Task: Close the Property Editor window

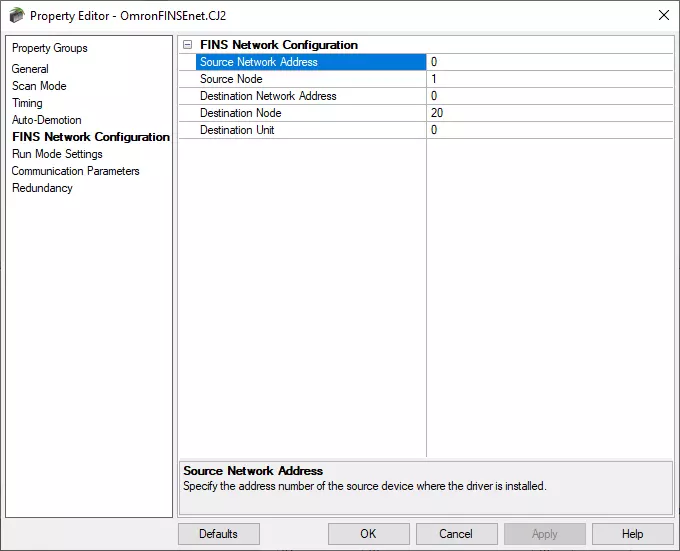Action: [x=664, y=15]
